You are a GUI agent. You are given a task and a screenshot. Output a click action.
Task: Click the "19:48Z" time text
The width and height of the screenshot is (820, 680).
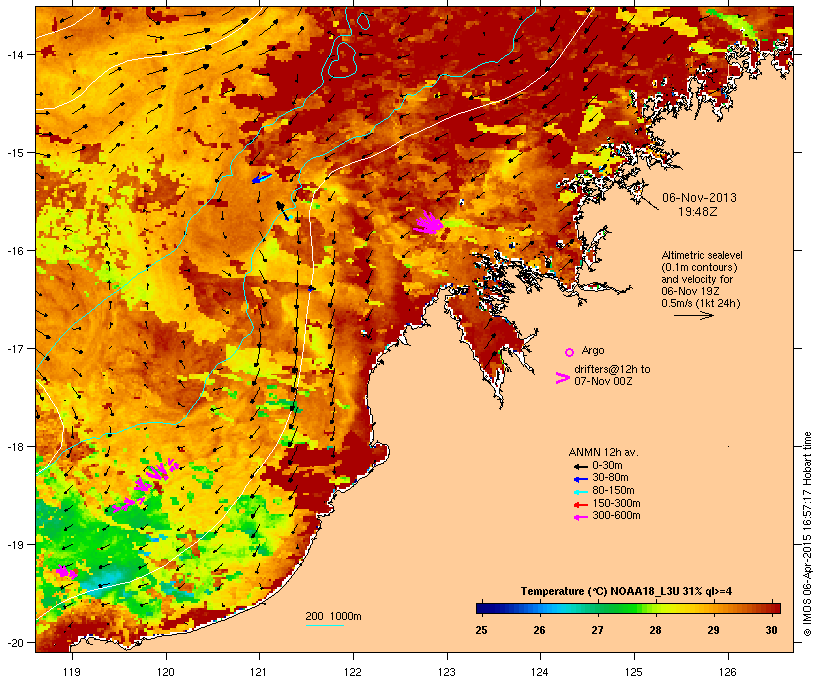[698, 212]
